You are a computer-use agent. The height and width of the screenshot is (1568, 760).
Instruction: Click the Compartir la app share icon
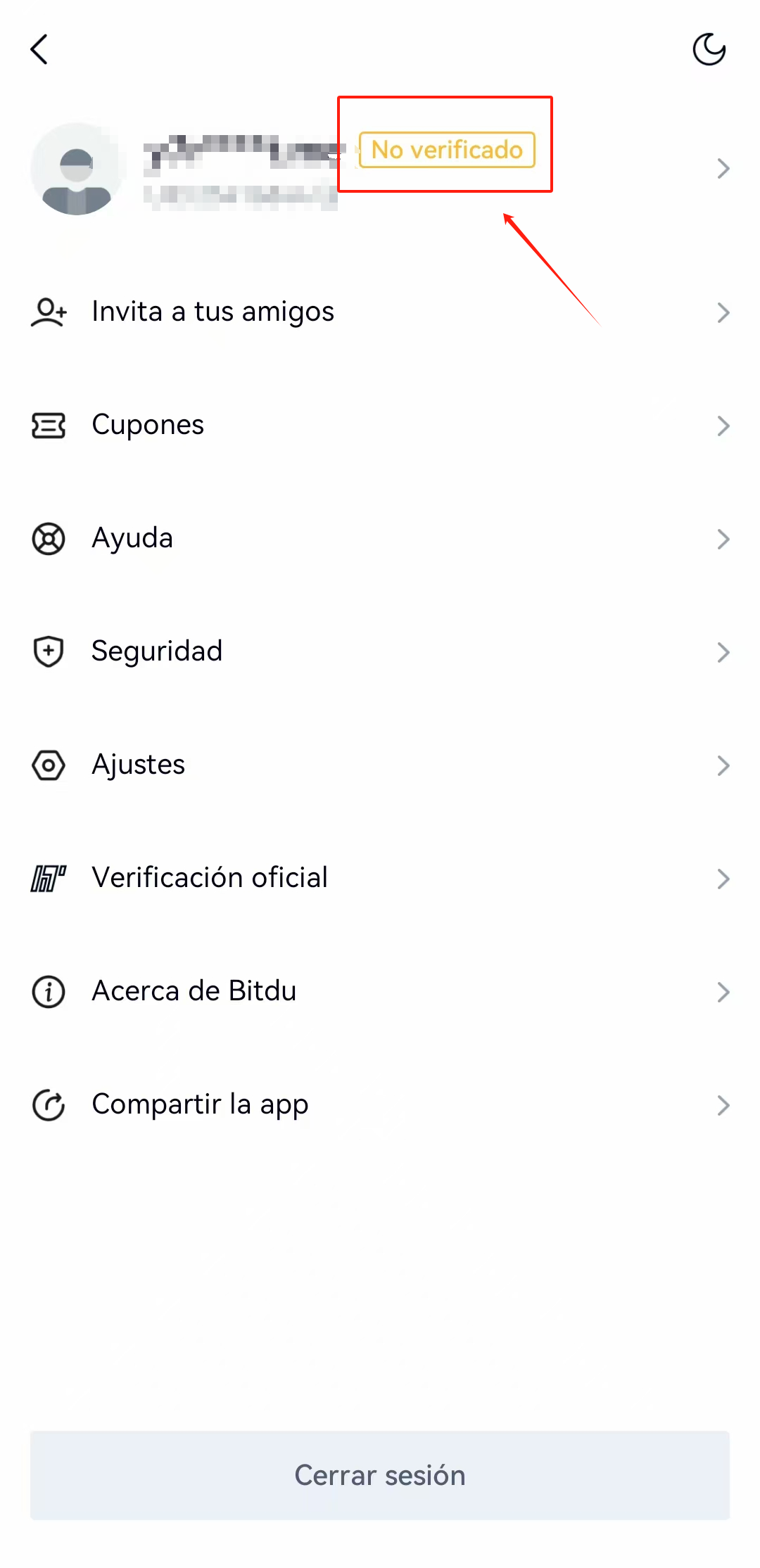[x=49, y=1105]
